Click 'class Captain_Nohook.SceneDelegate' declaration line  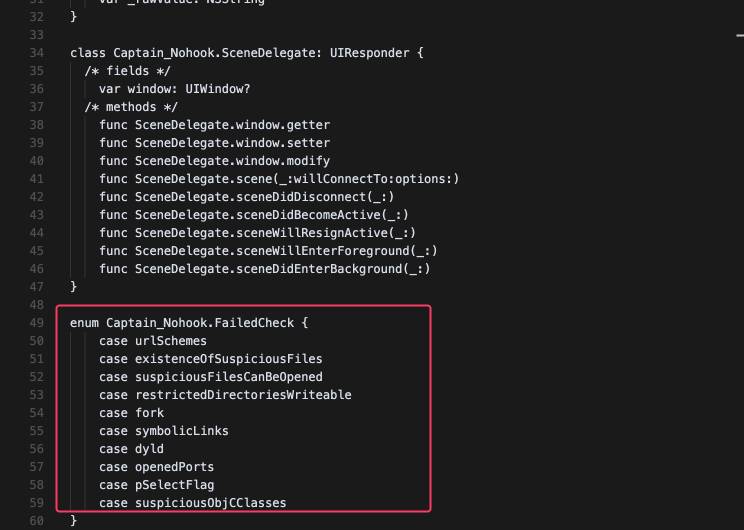(246, 53)
